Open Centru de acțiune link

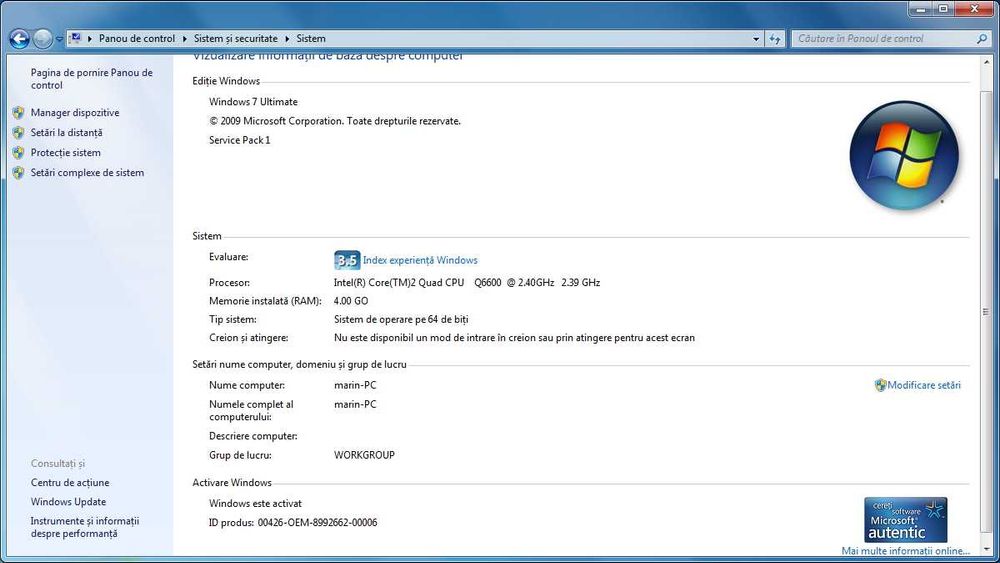[70, 483]
